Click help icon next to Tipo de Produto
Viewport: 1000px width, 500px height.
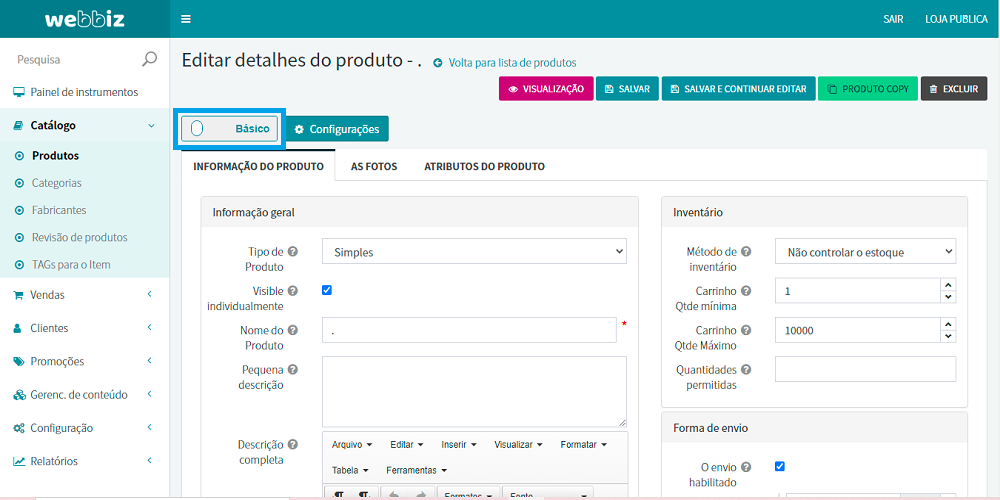click(292, 252)
